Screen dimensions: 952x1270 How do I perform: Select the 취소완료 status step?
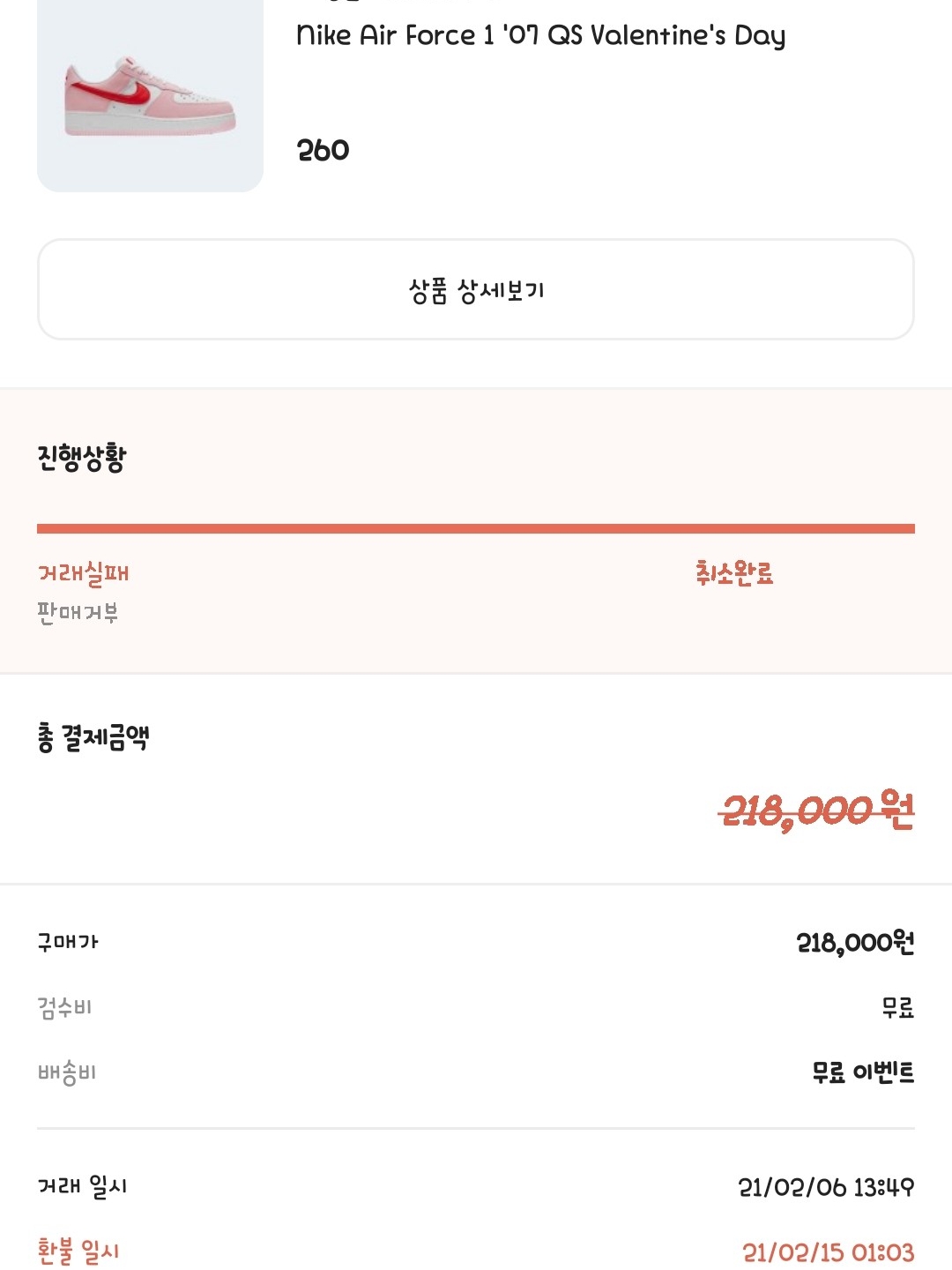point(734,573)
